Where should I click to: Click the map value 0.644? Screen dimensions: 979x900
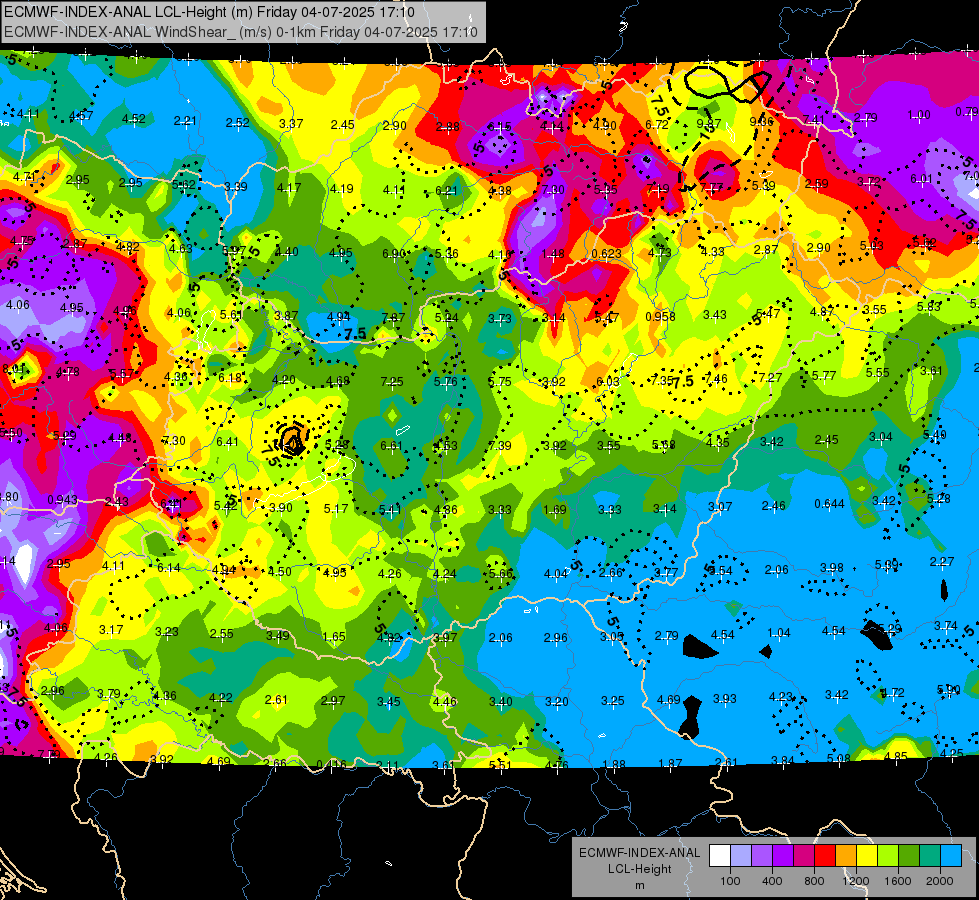point(829,504)
